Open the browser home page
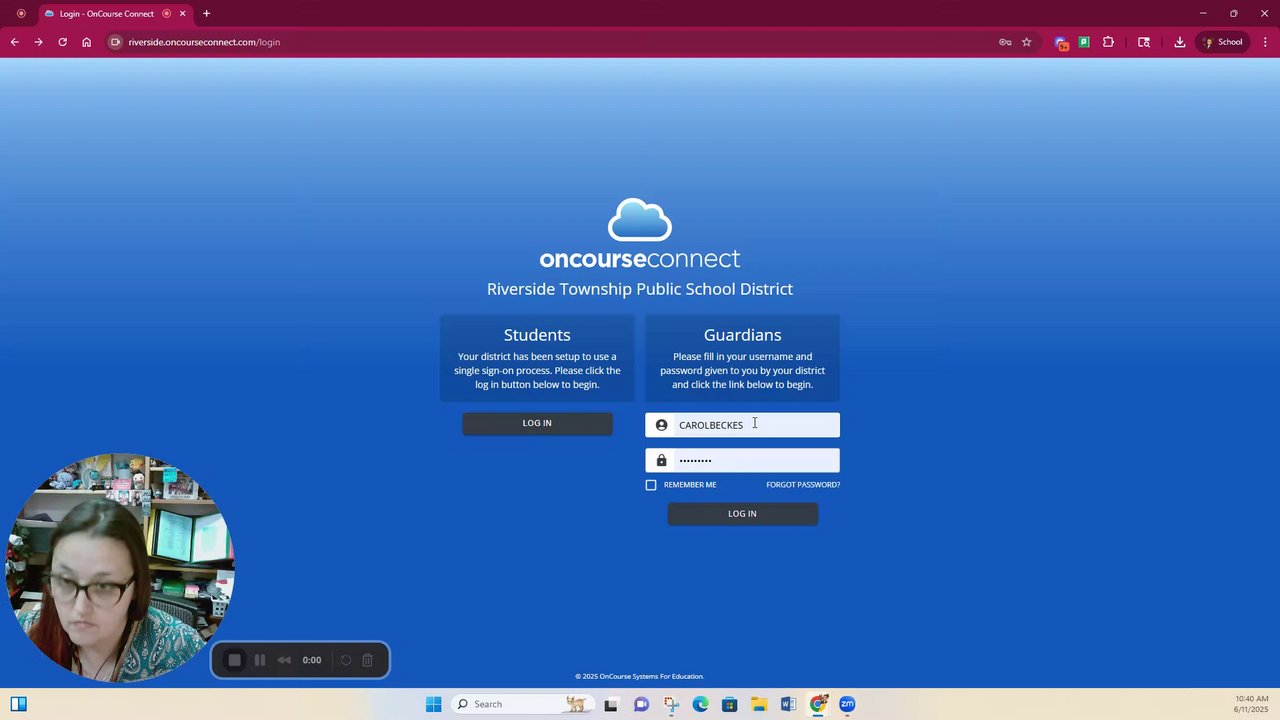The height and width of the screenshot is (720, 1280). tap(86, 42)
